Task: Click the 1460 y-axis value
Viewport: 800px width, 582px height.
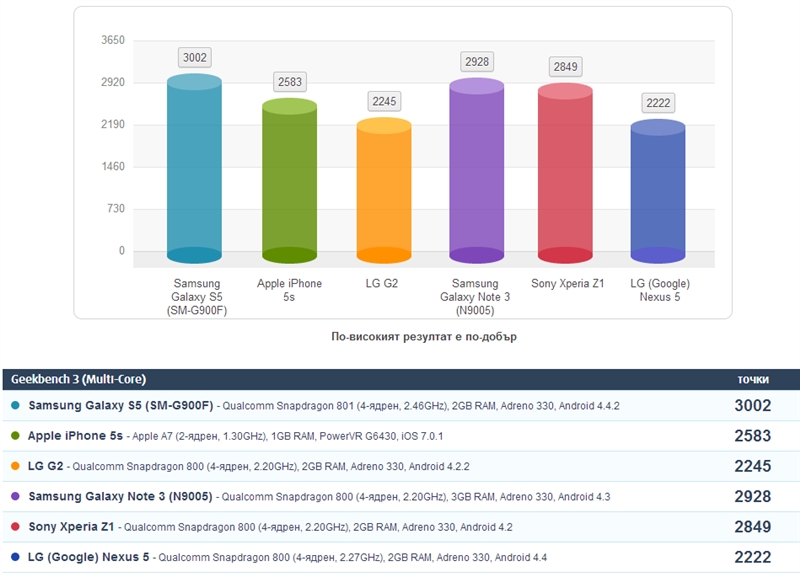Action: [x=113, y=166]
